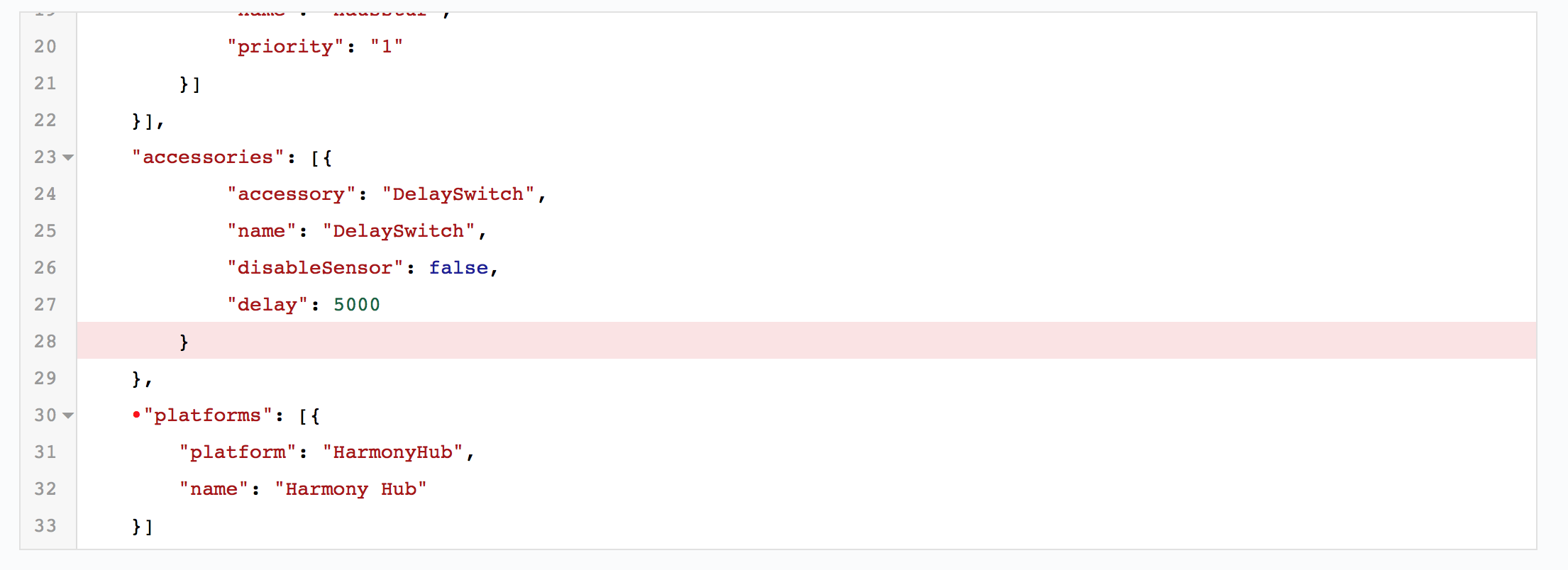Screen dimensions: 1568x570
Task: Collapse the accessories block fold arrow
Action: pos(68,157)
